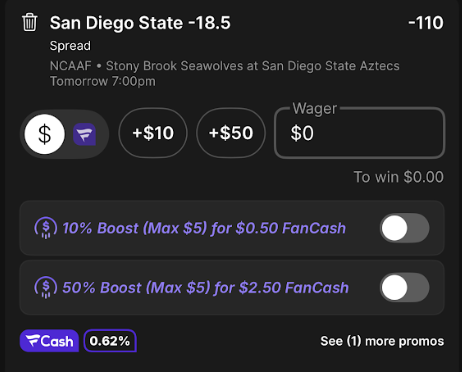This screenshot has width=462, height=372.
Task: Click the To win $0.00 payout text
Action: pyautogui.click(x=399, y=177)
